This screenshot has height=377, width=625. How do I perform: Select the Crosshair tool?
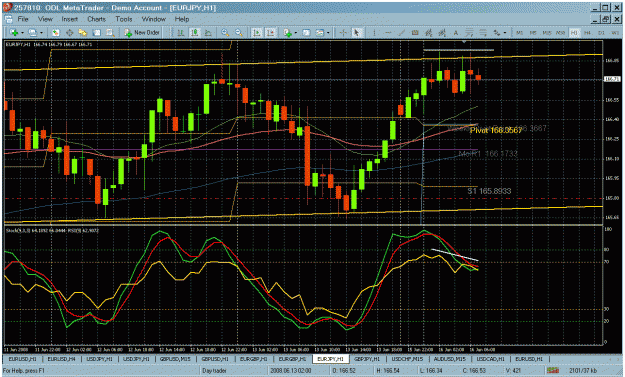[343, 33]
